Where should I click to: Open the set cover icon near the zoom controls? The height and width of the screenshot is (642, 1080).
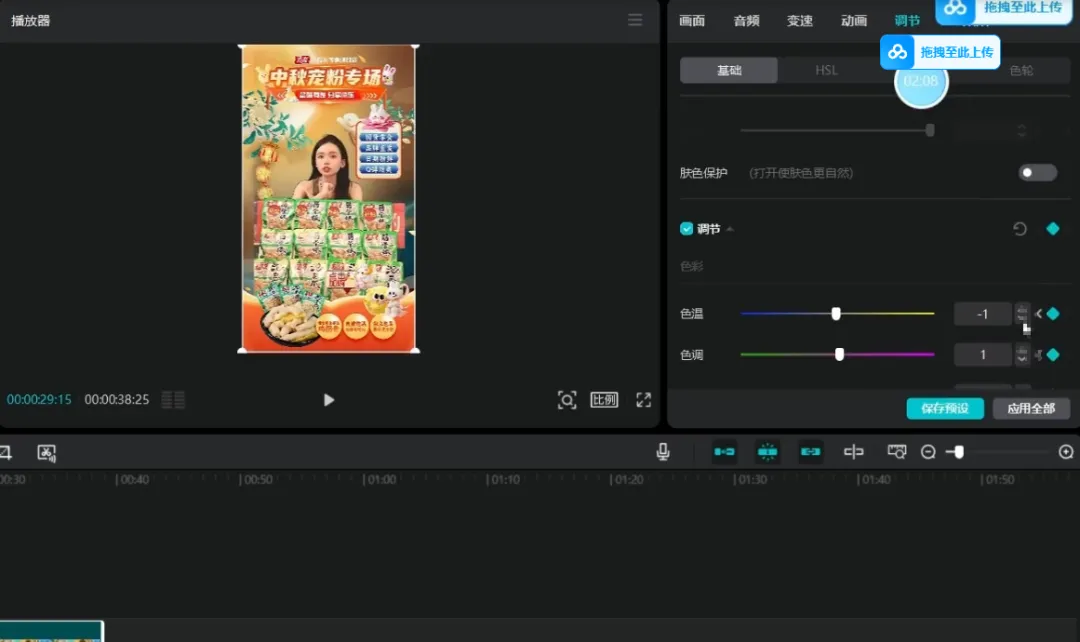(x=896, y=451)
